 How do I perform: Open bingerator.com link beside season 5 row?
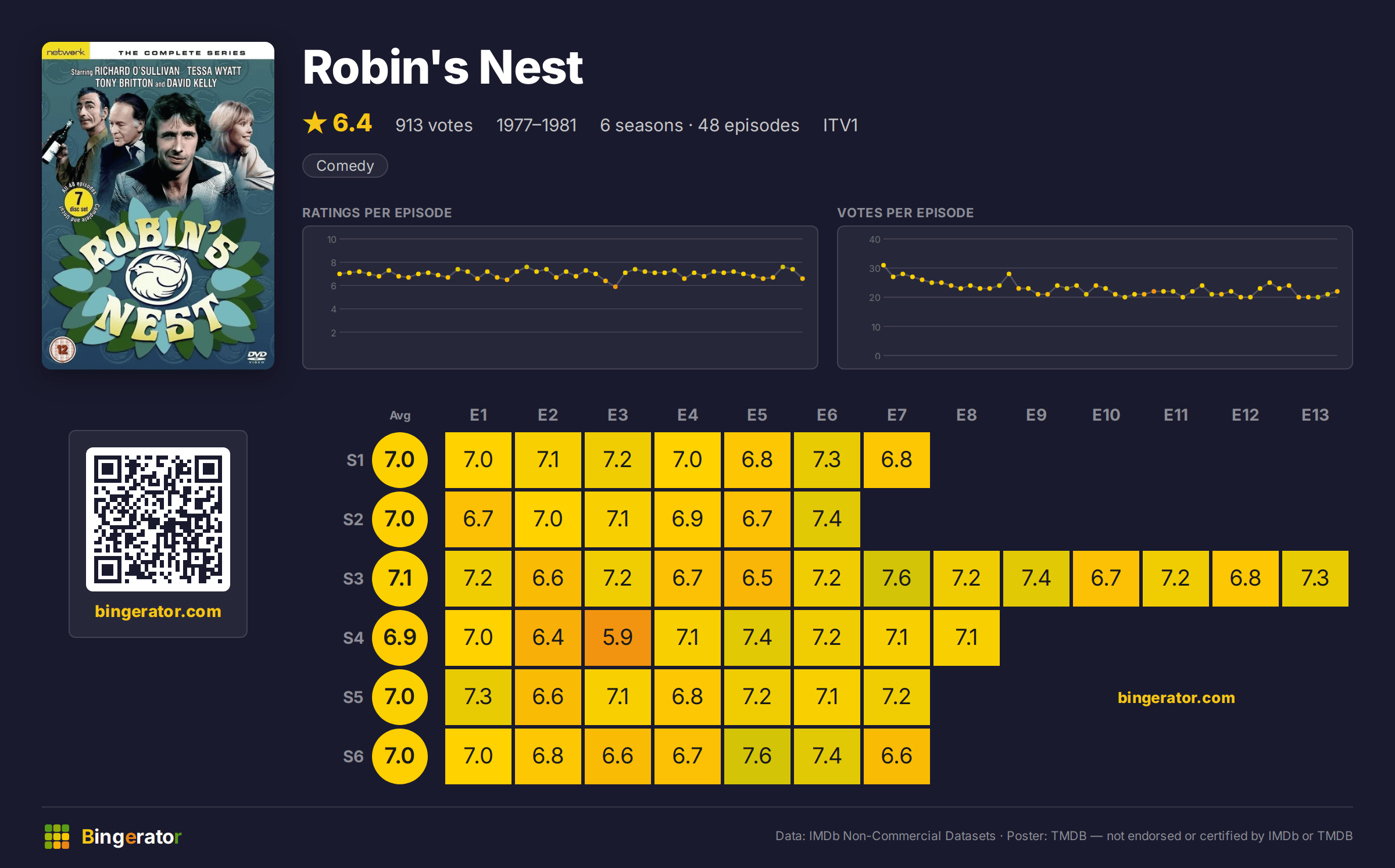(1176, 697)
